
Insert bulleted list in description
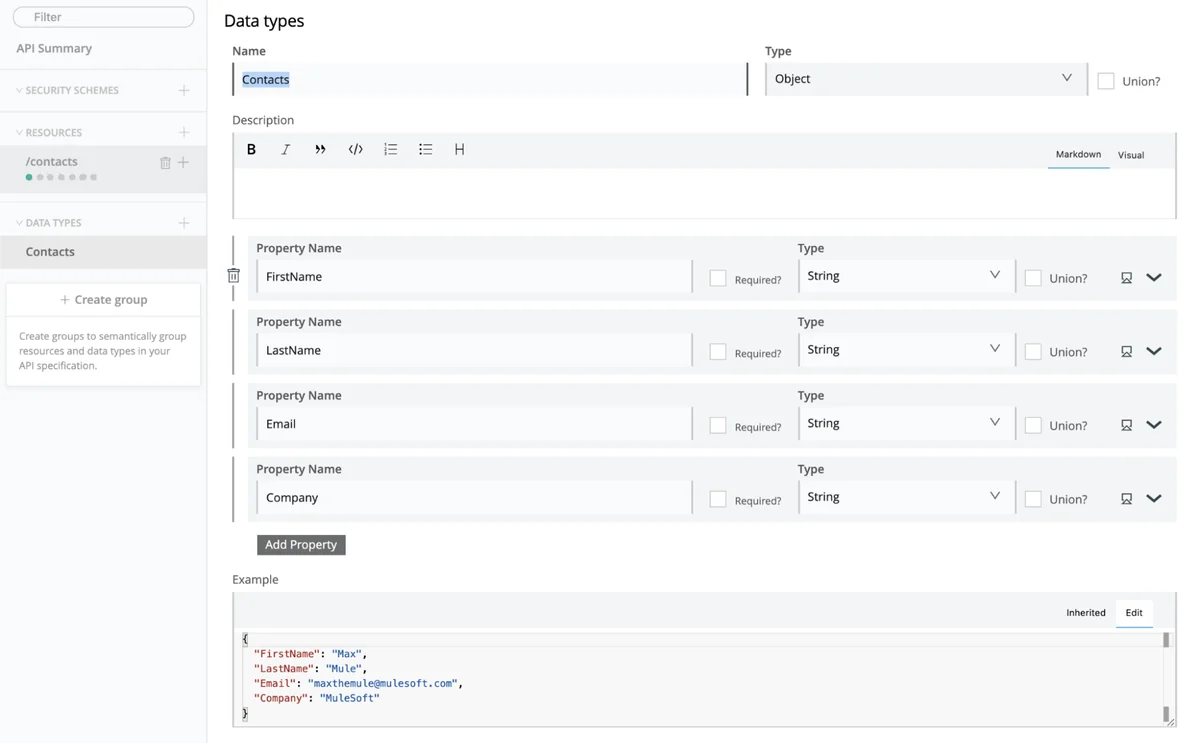pyautogui.click(x=425, y=149)
